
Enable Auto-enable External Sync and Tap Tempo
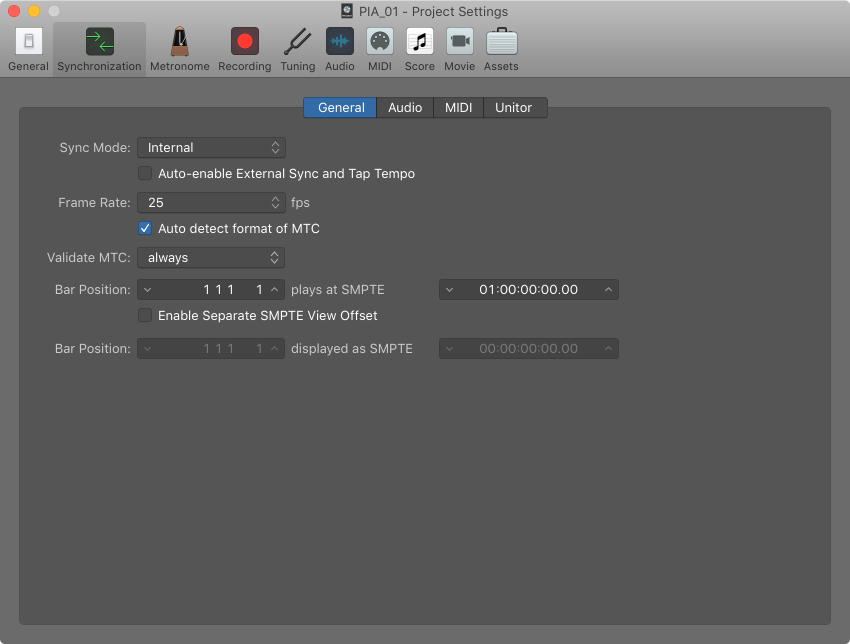pos(146,174)
